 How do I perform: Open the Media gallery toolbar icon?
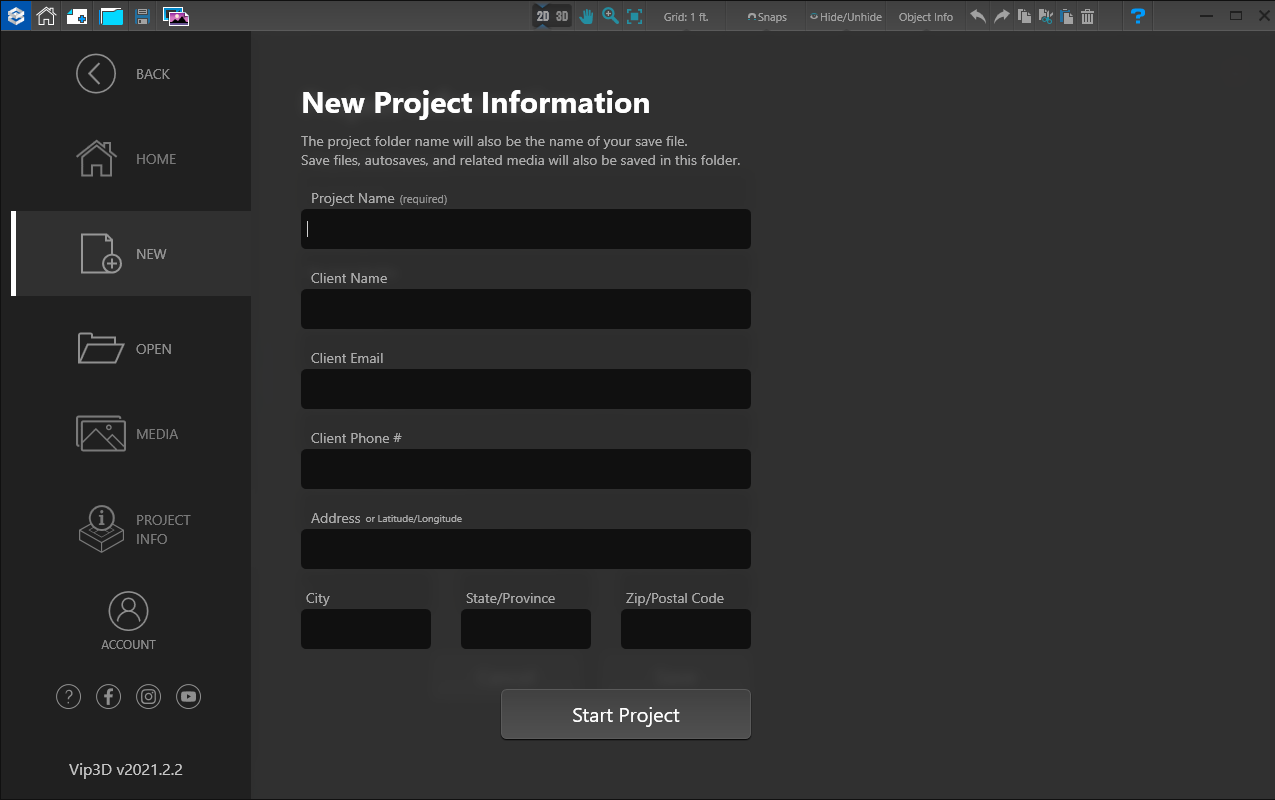[177, 15]
